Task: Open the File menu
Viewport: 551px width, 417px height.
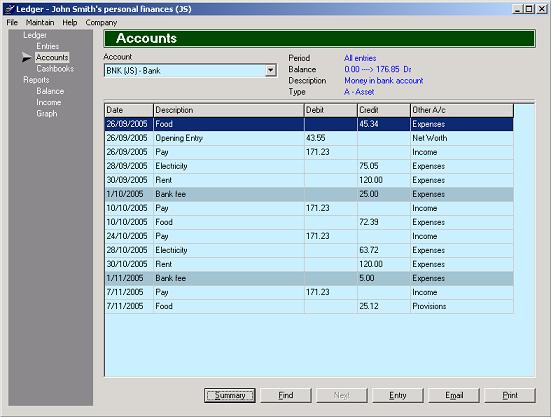Action: (x=12, y=22)
